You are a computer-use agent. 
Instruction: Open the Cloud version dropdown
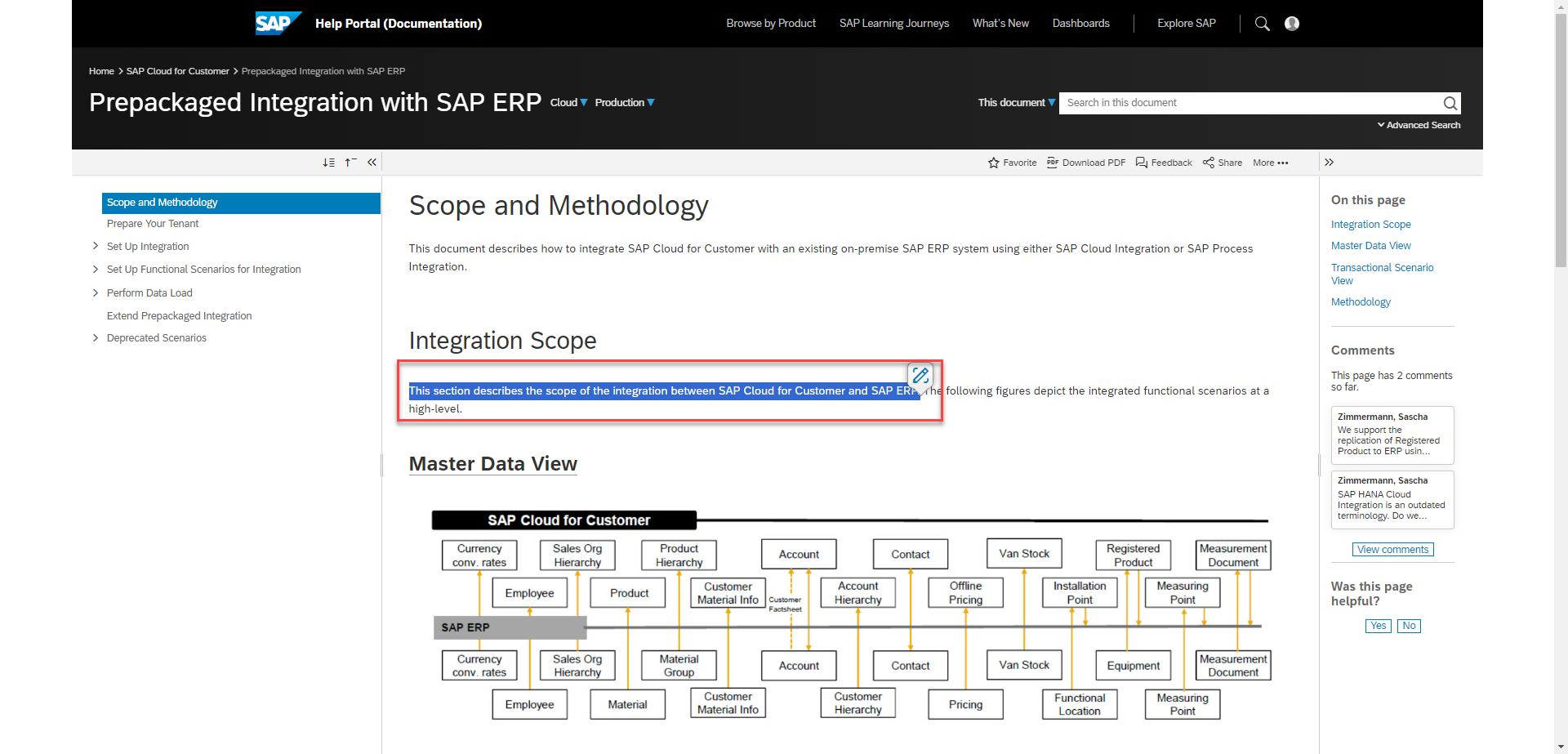point(568,103)
